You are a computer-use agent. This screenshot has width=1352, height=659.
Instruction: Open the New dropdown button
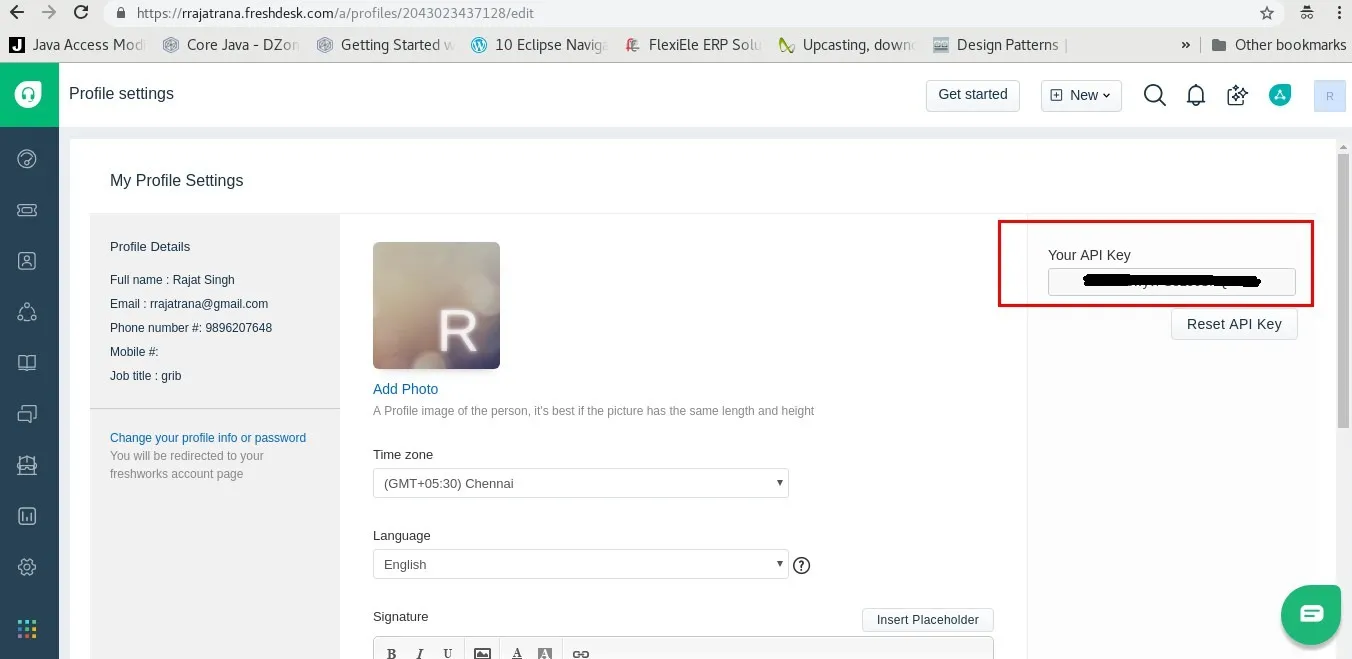coord(1081,95)
